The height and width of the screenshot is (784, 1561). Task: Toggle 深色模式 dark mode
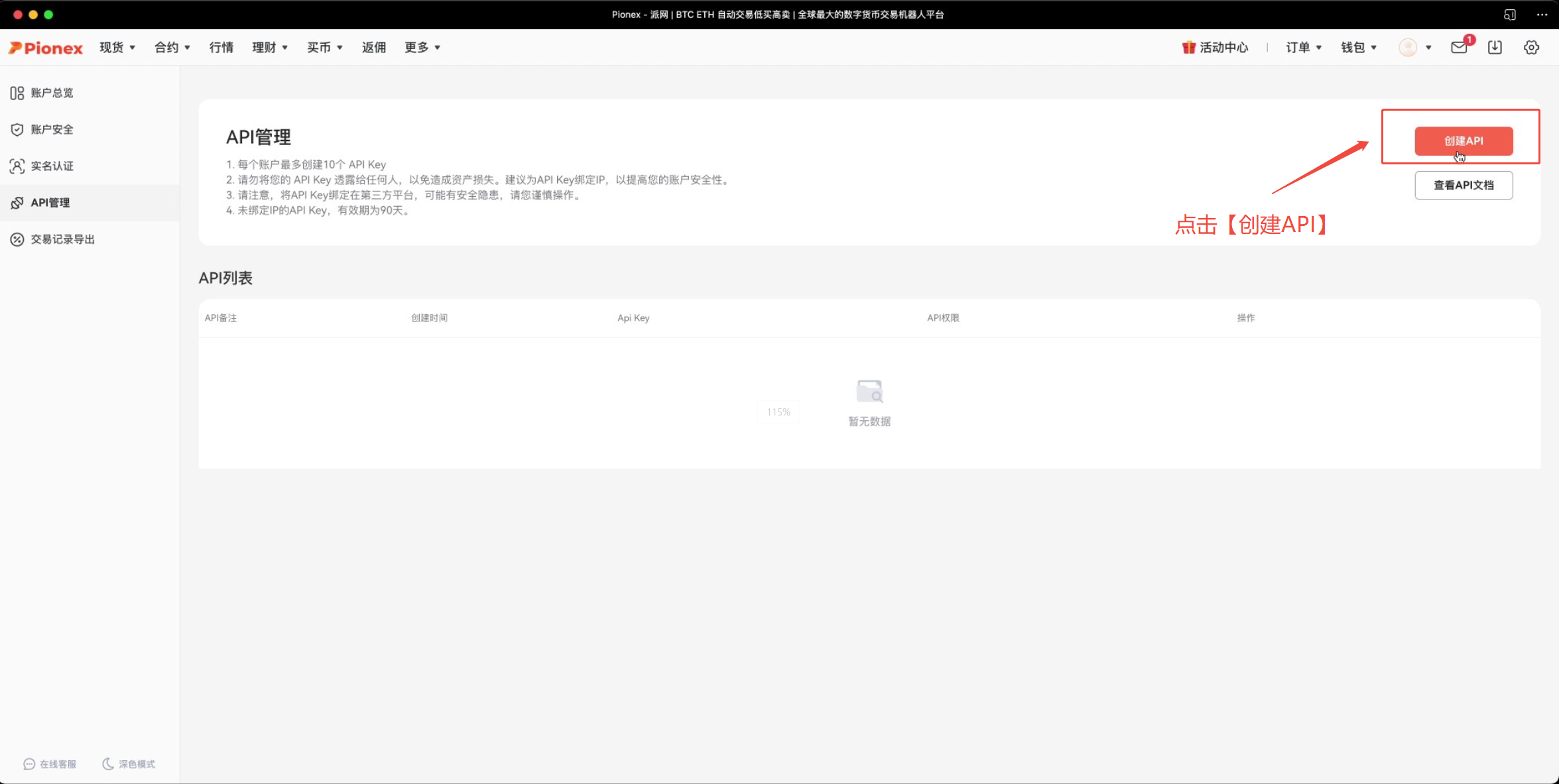point(129,763)
